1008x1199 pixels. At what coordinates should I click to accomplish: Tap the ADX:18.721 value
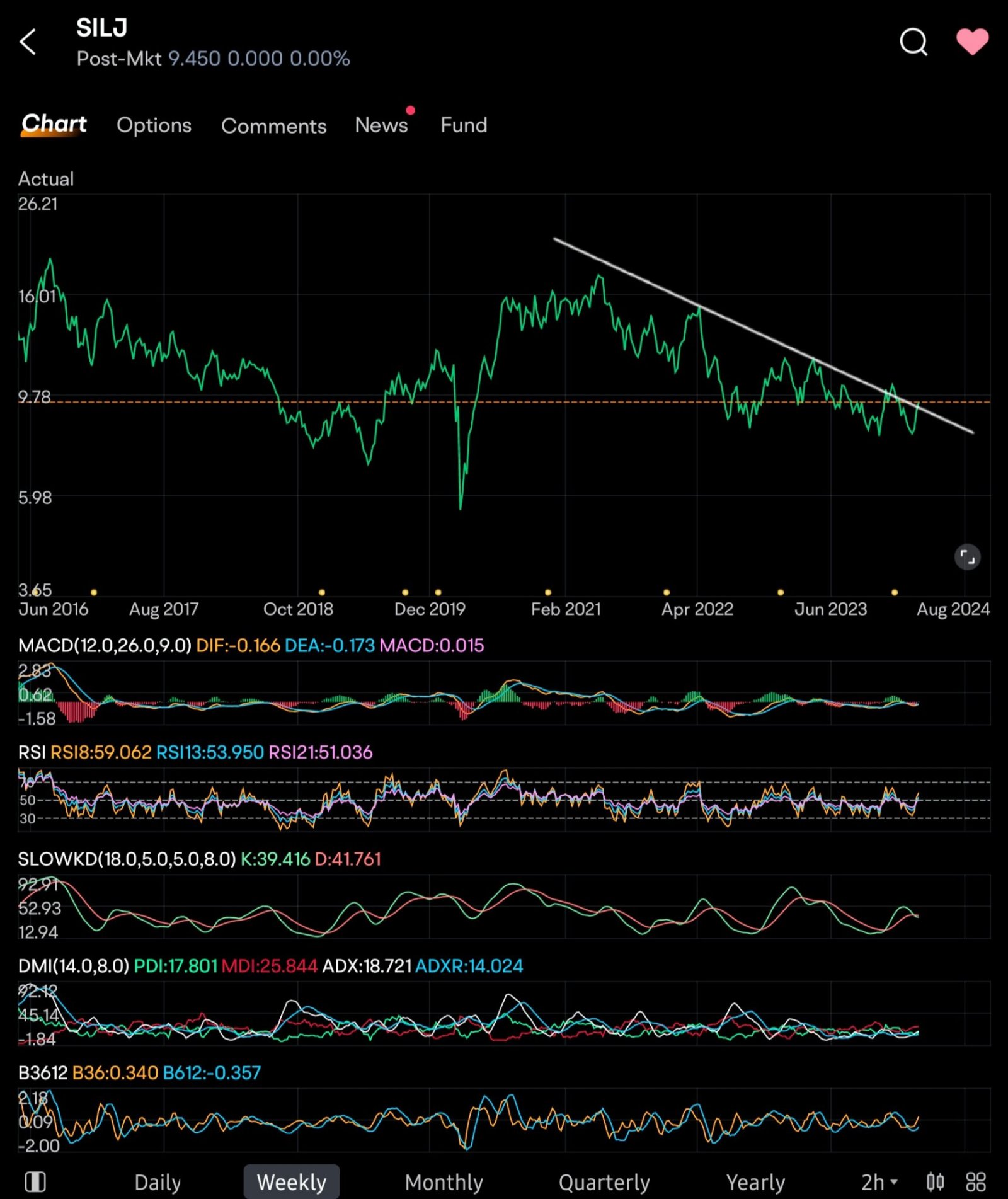point(367,966)
